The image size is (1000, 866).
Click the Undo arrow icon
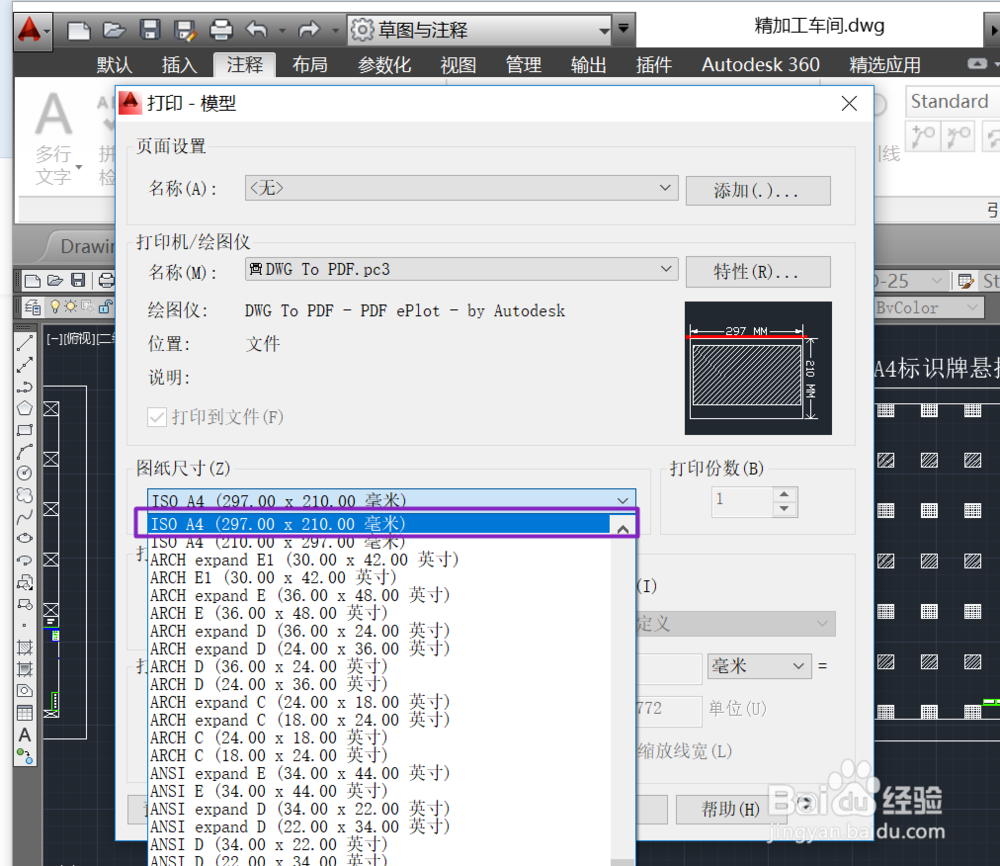(x=257, y=29)
